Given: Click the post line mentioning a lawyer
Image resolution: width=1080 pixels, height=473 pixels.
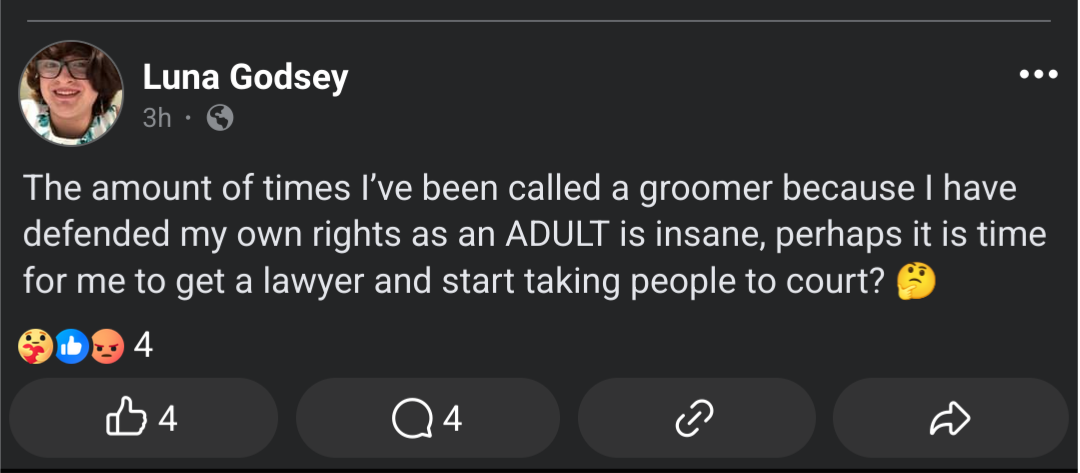Looking at the screenshot, I should click(479, 282).
